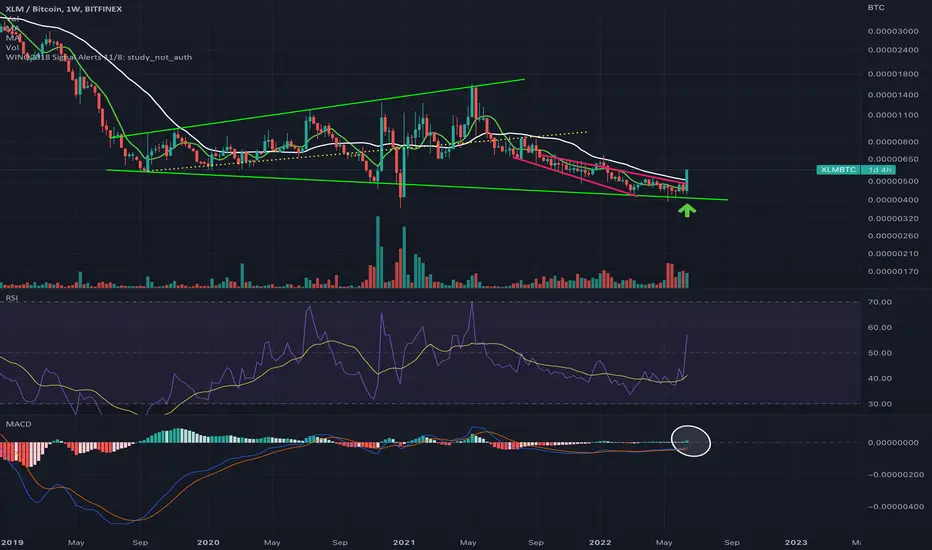Click the XLM / Bitcoin chart title
The image size is (932, 550).
64,9
